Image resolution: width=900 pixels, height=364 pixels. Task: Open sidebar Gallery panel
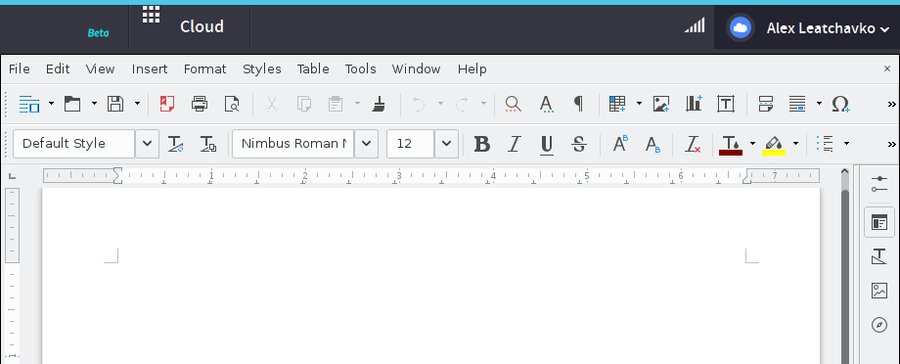879,291
